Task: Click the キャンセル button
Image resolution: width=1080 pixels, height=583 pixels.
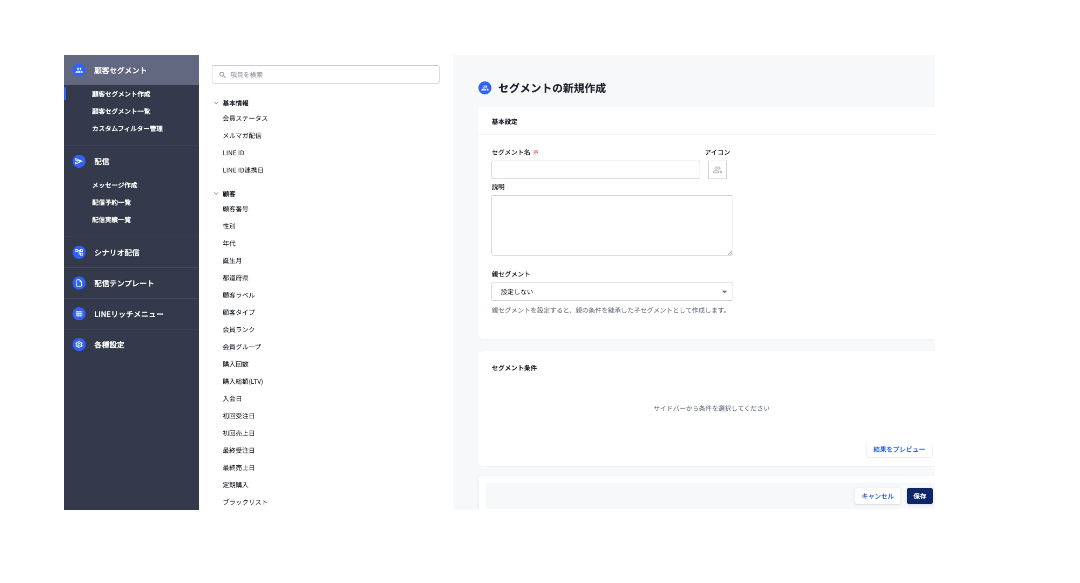Action: pos(877,496)
